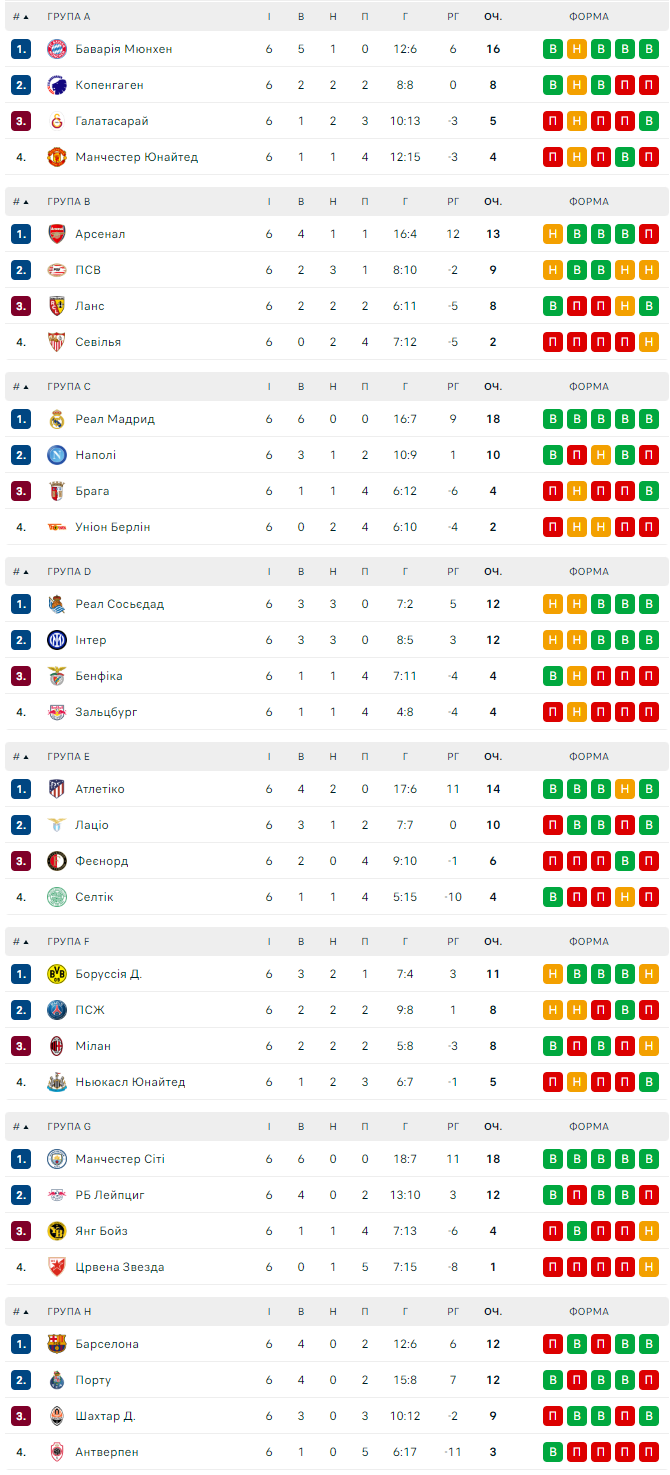670x1475 pixels.
Task: Click the Баварія Мюнхен club logo
Action: [57, 49]
